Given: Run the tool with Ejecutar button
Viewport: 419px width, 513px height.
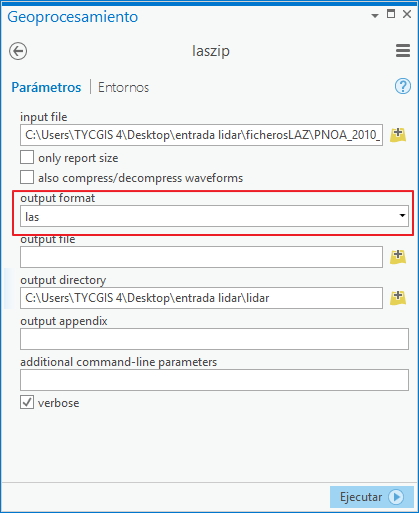Looking at the screenshot, I should point(372,497).
